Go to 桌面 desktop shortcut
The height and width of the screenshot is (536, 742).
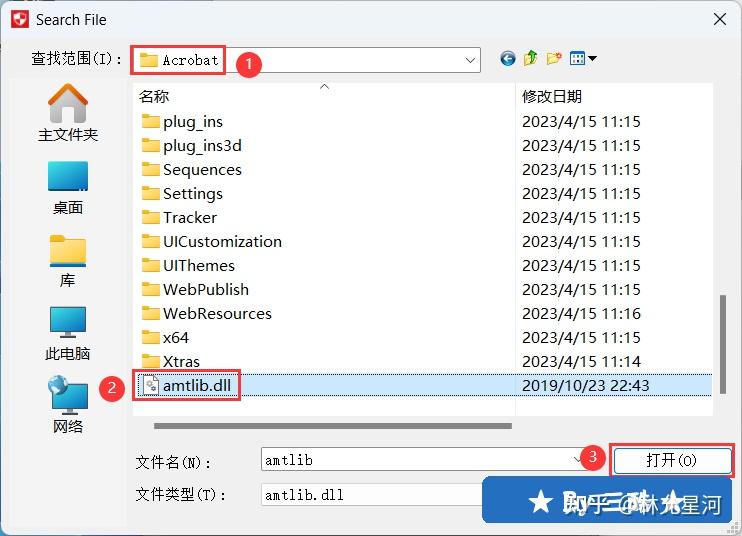pos(68,188)
